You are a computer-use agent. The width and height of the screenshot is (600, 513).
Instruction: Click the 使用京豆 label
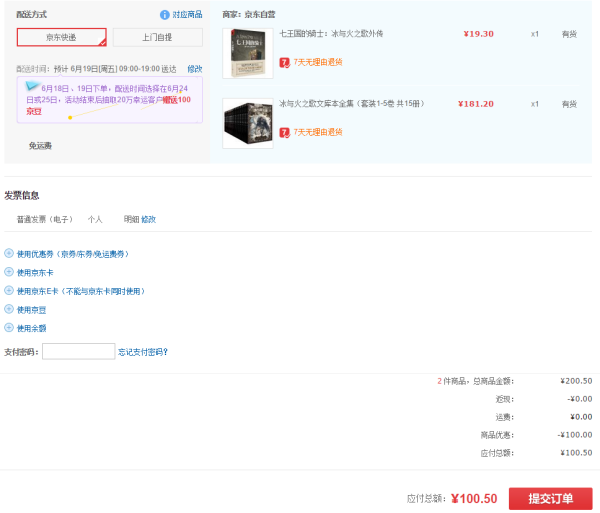[x=31, y=310]
